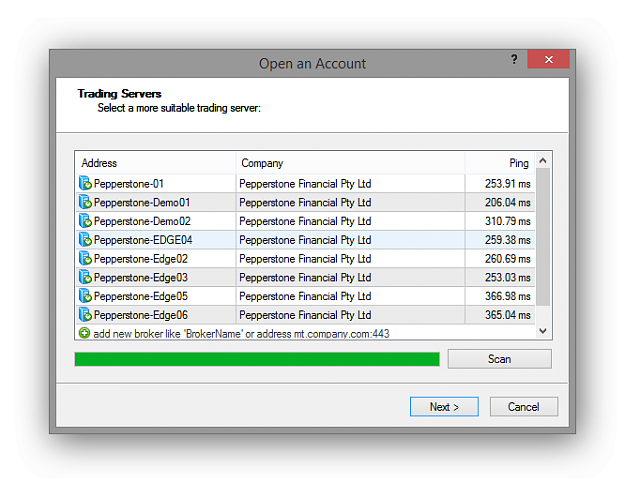Click the server icon beside Pepperstone-Edge06
Image resolution: width=625 pixels, height=483 pixels.
tap(85, 314)
